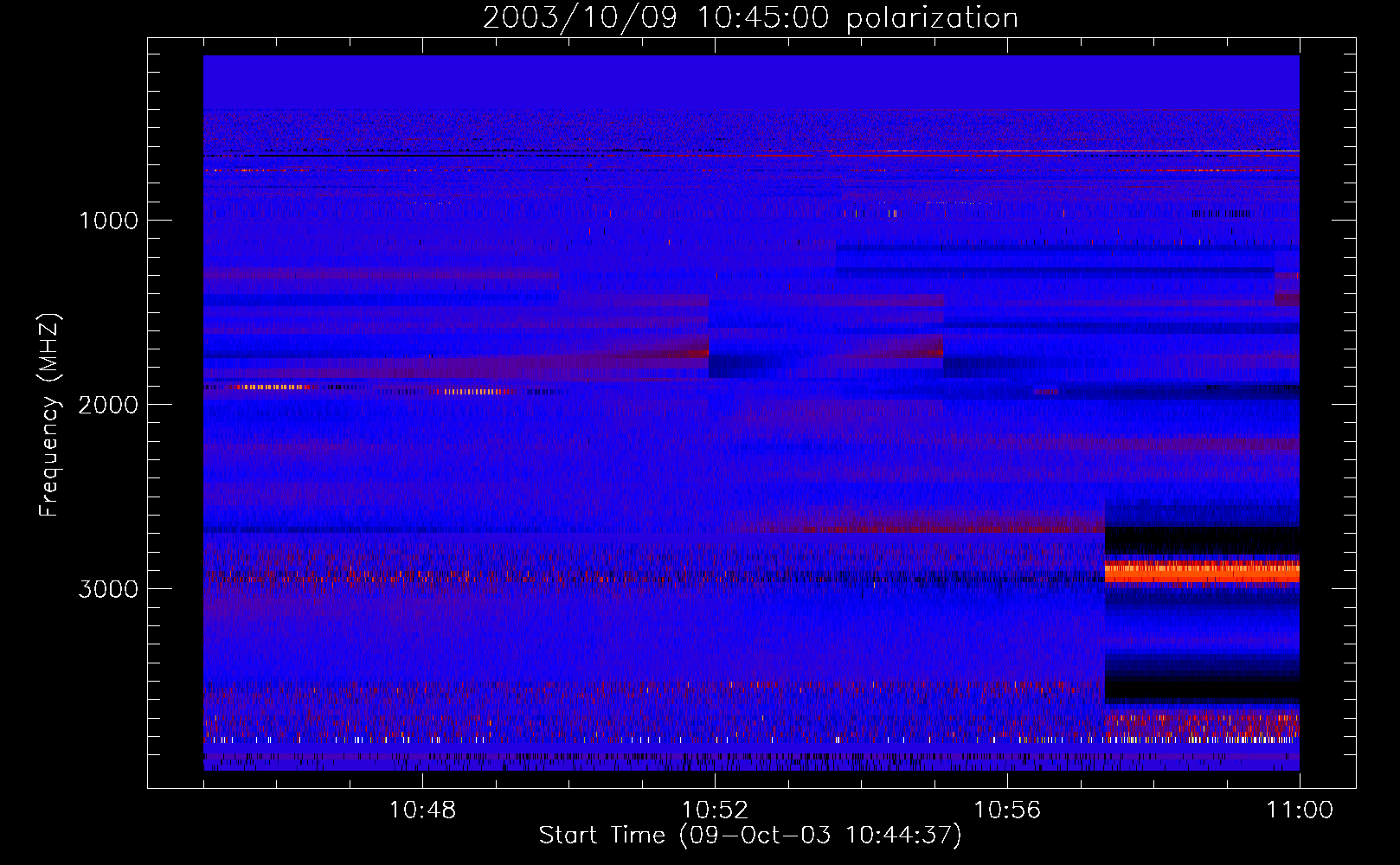Select the 2000 frequency axis label

coord(108,405)
